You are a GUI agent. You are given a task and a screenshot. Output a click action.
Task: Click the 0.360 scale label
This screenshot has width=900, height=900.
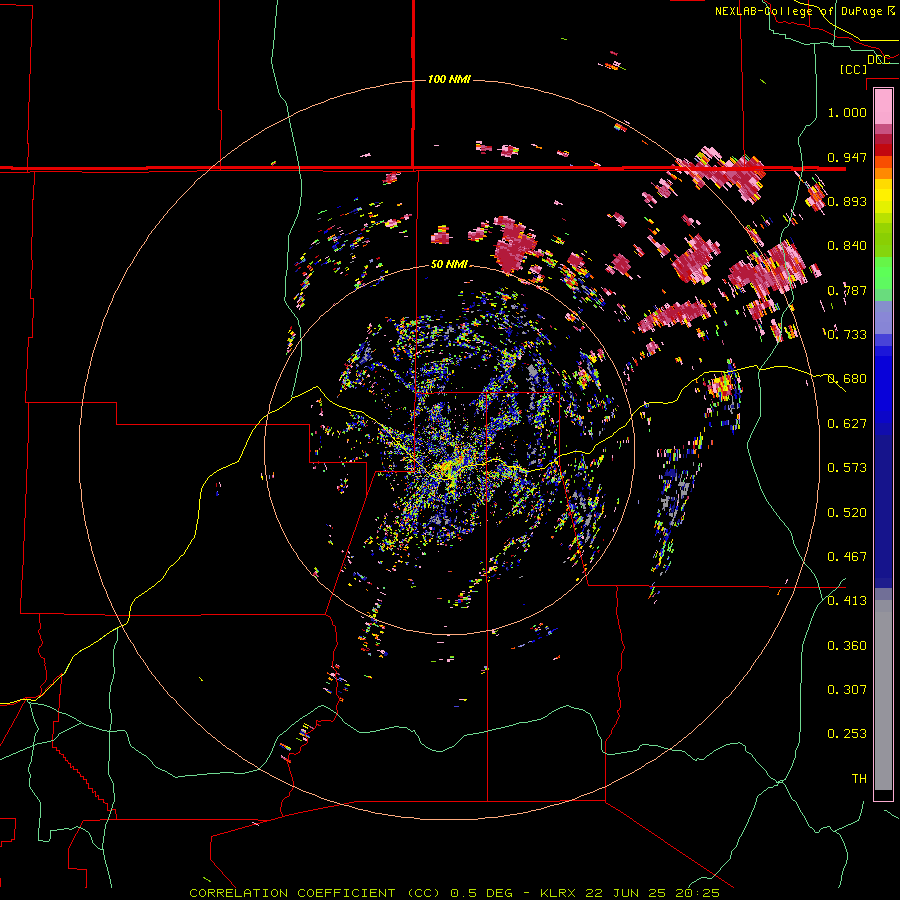[847, 646]
